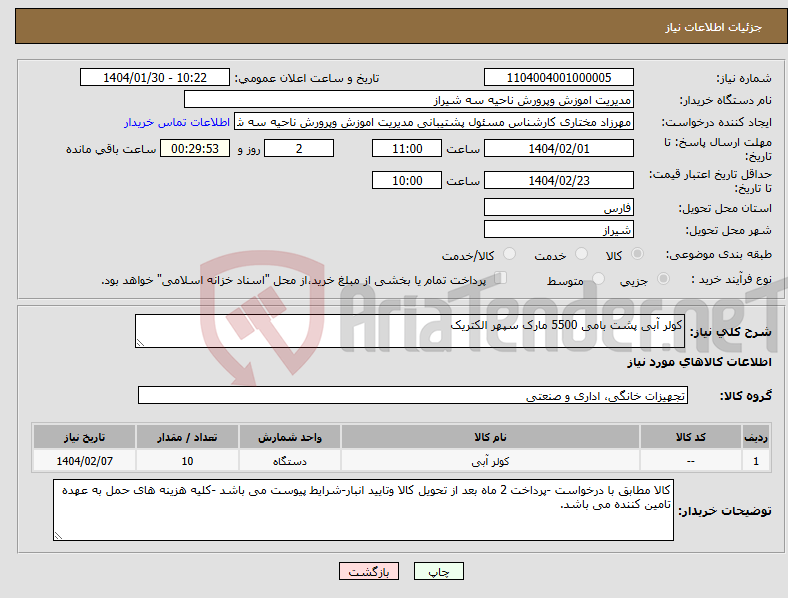Click the remaining days field showing 2
Screen dimensions: 788x598
(x=299, y=149)
